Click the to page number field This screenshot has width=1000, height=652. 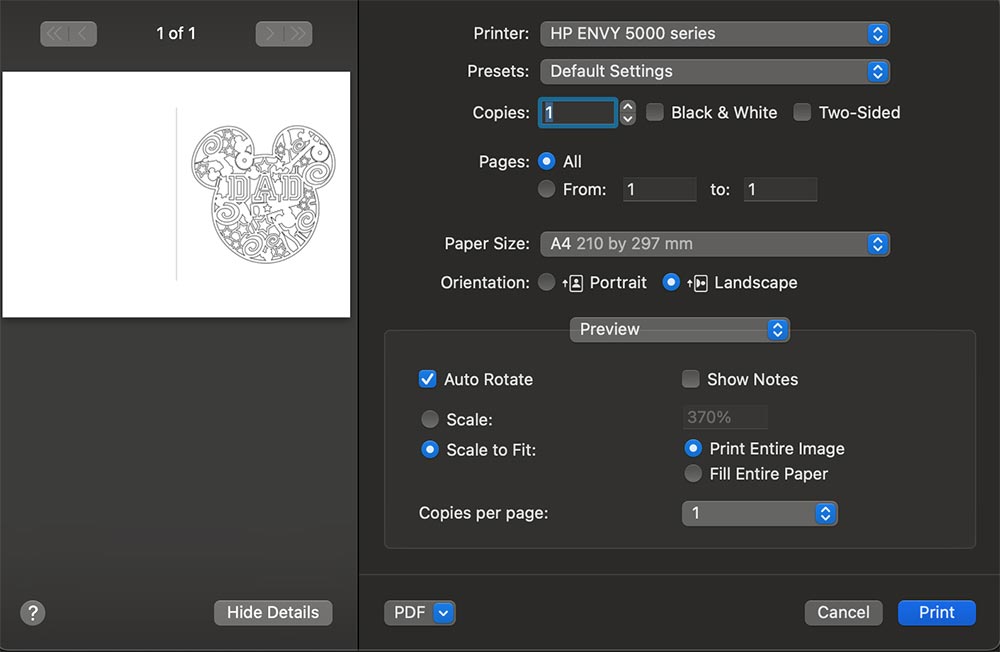pos(780,189)
